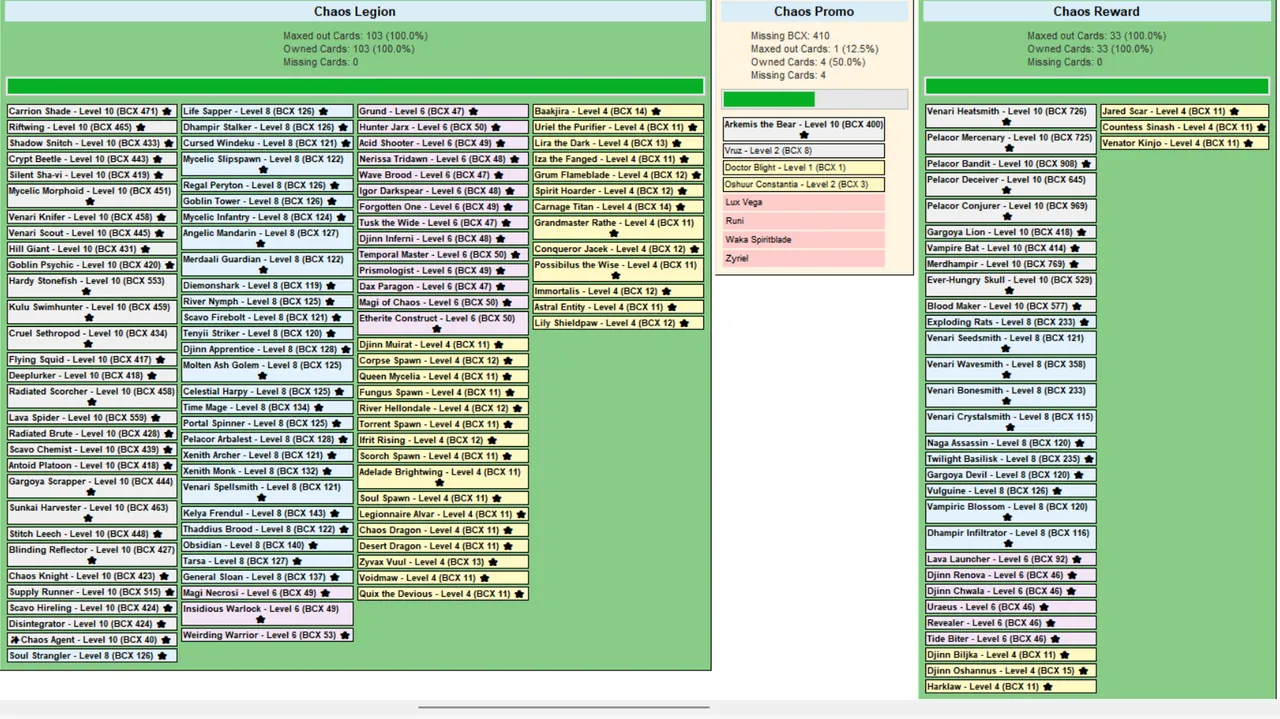Click the star next to Gargoya Lion
The height and width of the screenshot is (719, 1280).
1082,232
